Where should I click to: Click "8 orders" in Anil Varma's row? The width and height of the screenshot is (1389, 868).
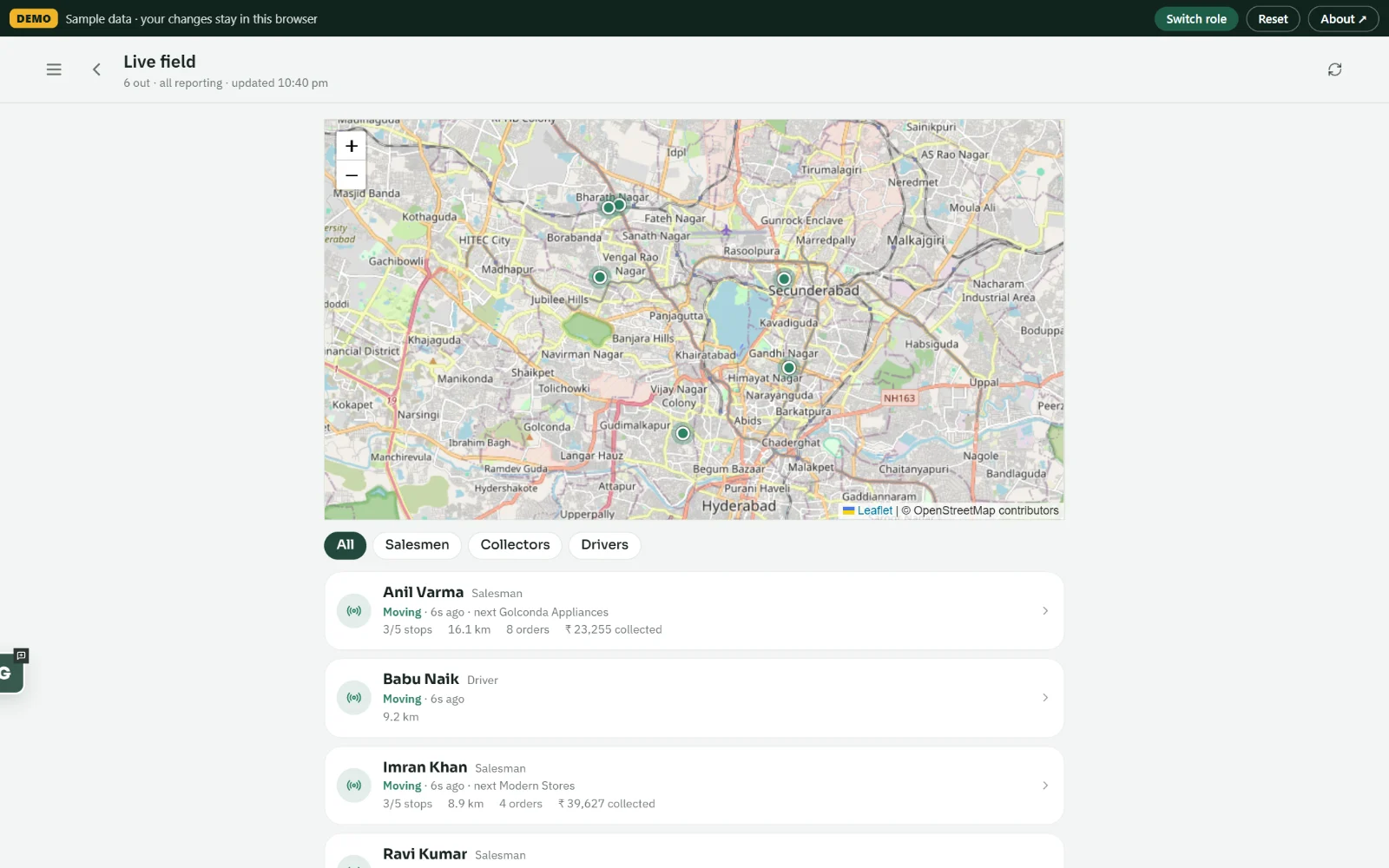(528, 630)
